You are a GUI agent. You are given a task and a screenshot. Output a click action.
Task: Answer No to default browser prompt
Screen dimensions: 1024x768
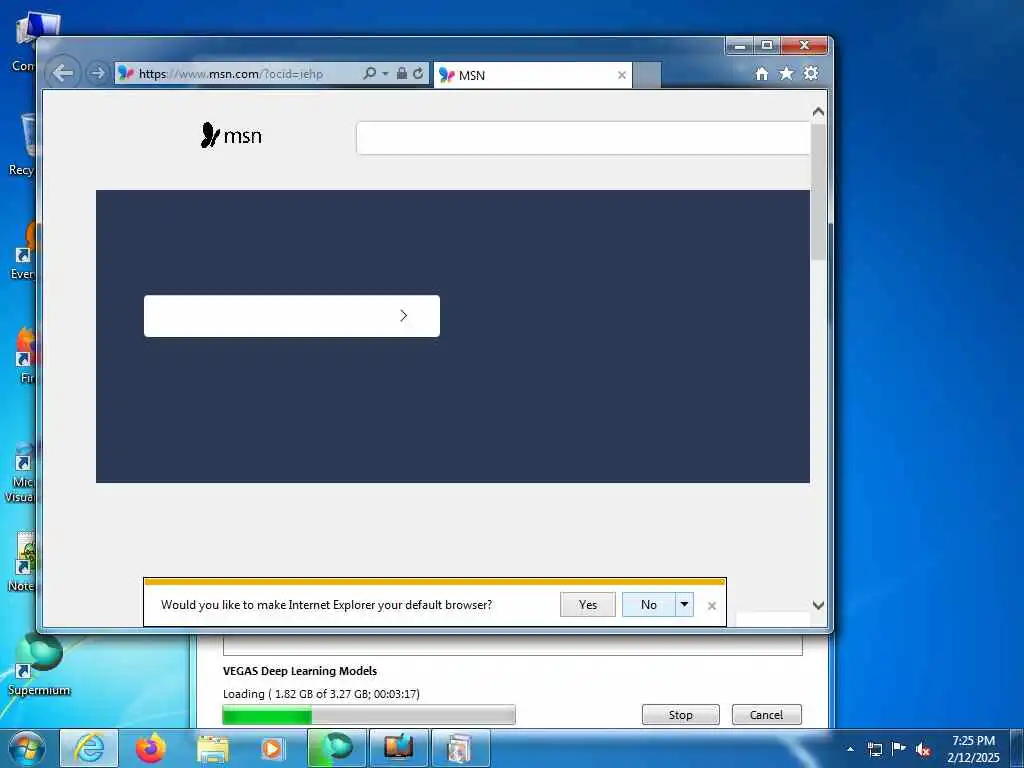point(648,605)
